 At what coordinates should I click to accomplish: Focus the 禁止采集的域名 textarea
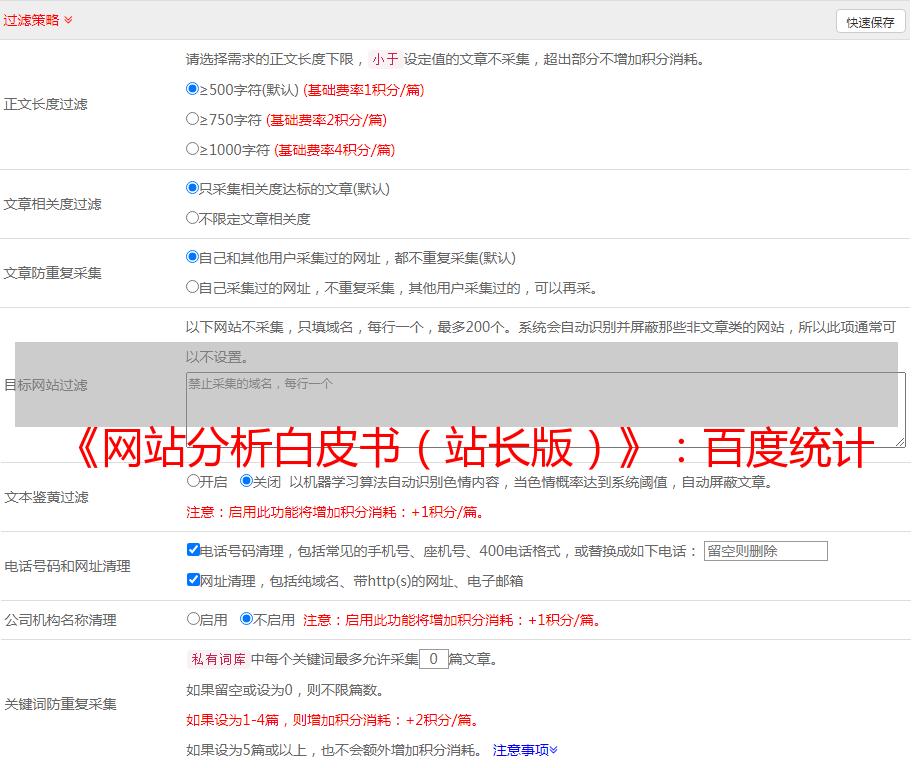546,410
